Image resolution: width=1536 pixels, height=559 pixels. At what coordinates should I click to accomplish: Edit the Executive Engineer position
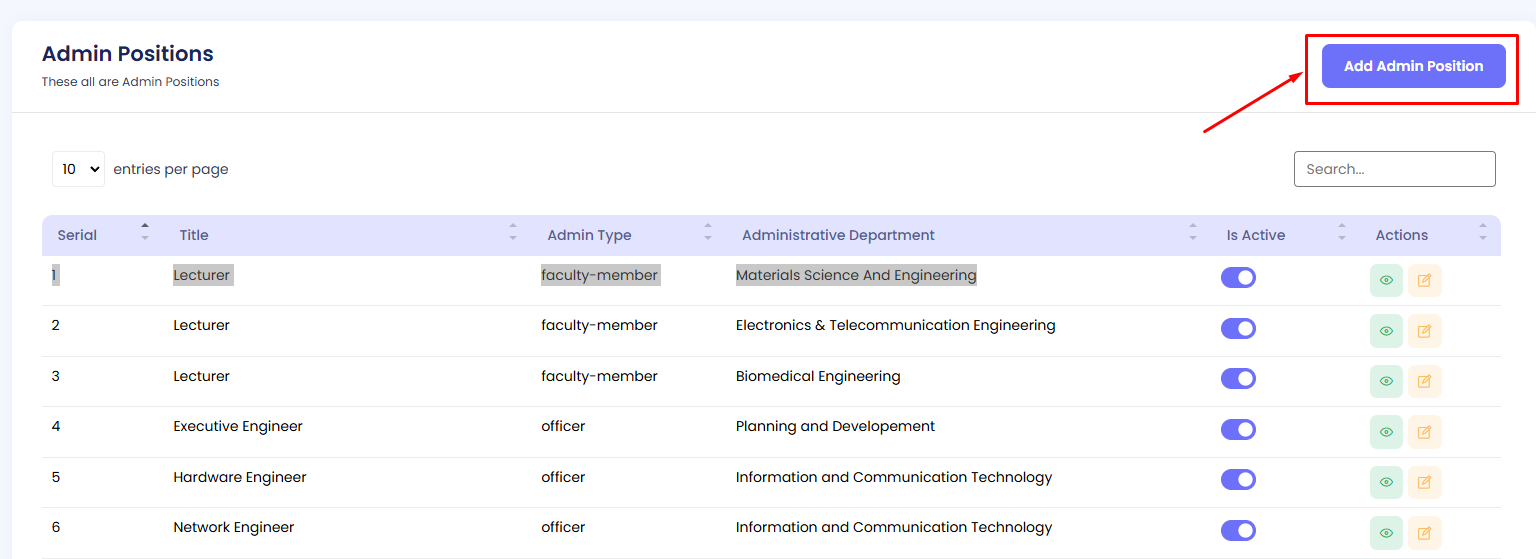pyautogui.click(x=1424, y=432)
